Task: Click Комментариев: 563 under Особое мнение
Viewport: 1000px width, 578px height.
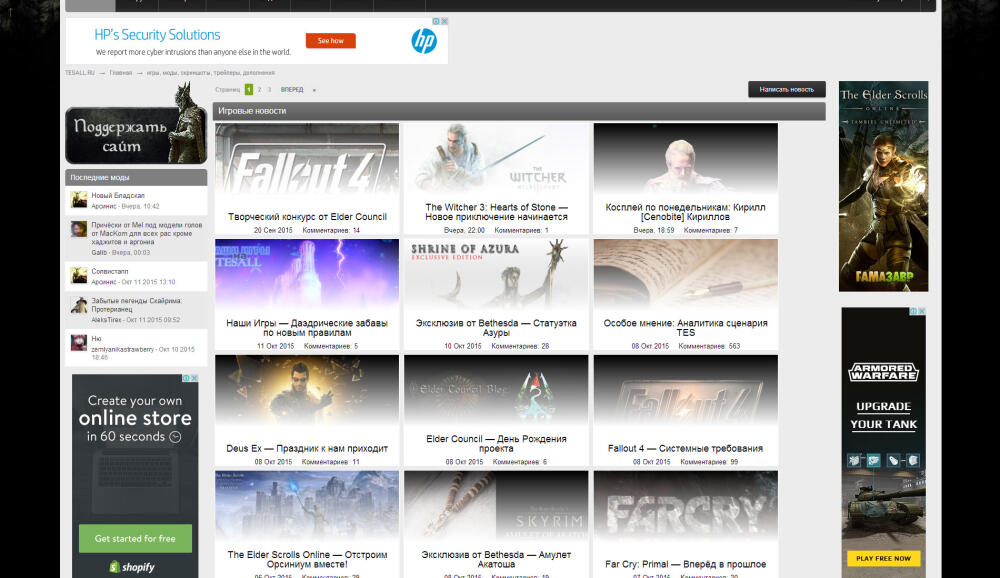Action: tap(709, 346)
